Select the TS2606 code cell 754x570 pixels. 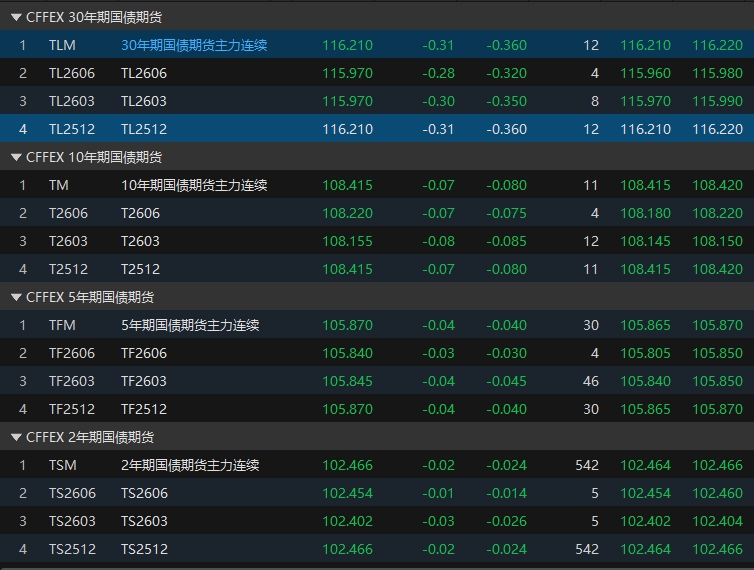point(72,493)
